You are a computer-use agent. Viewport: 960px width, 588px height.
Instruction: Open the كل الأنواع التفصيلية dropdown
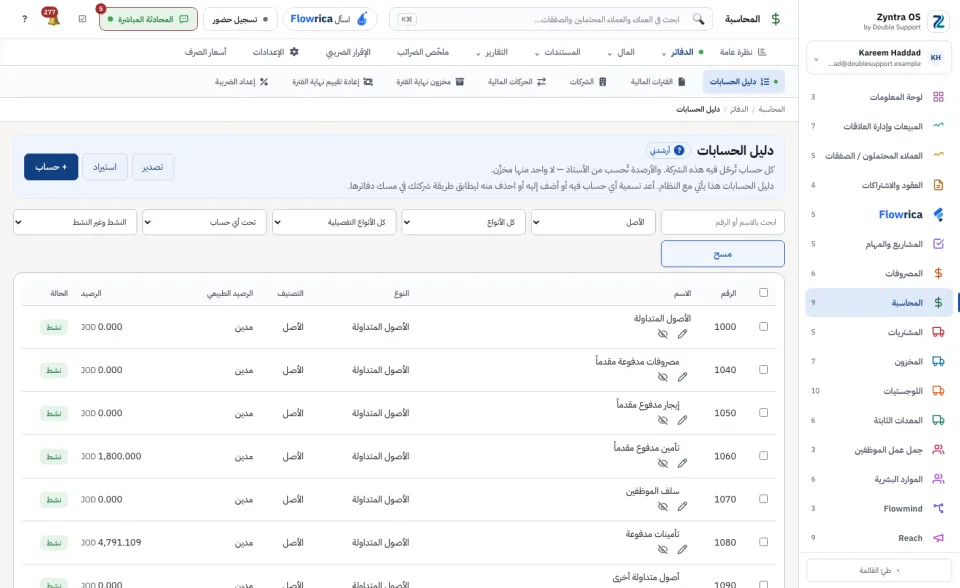[x=334, y=222]
